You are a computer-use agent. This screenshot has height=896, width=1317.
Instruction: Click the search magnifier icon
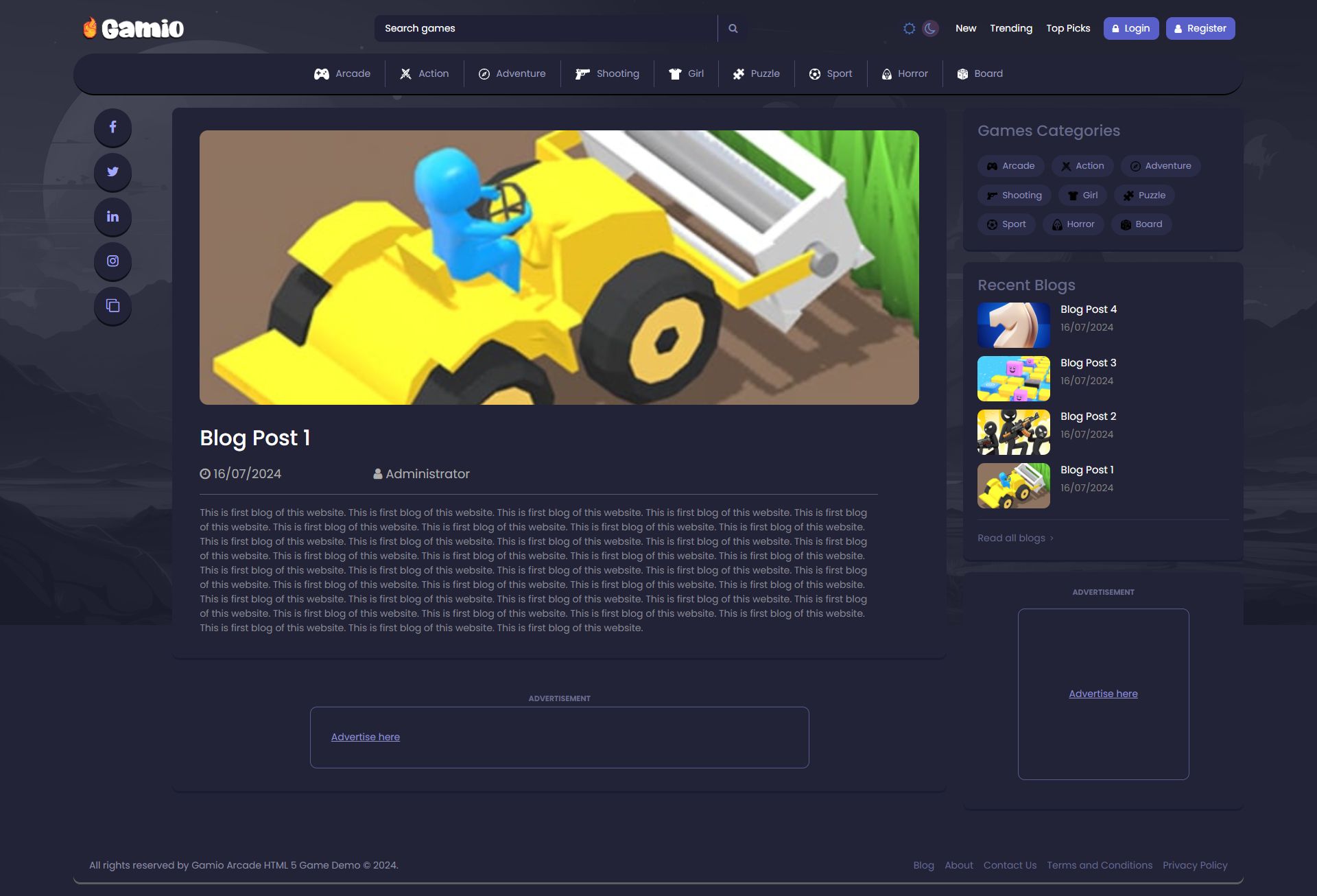[x=733, y=28]
